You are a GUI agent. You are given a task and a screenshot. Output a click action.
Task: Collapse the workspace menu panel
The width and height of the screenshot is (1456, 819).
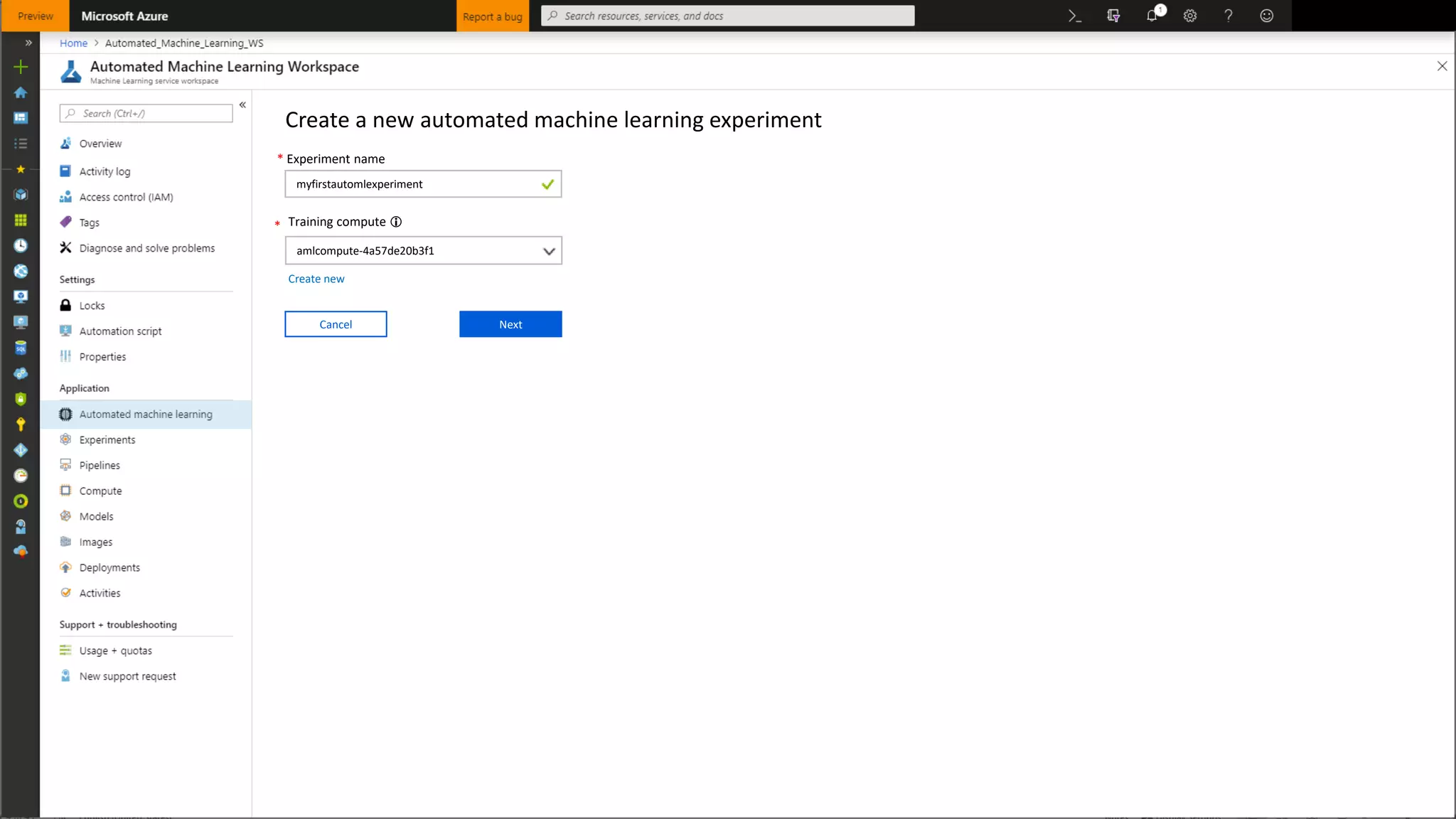click(242, 105)
